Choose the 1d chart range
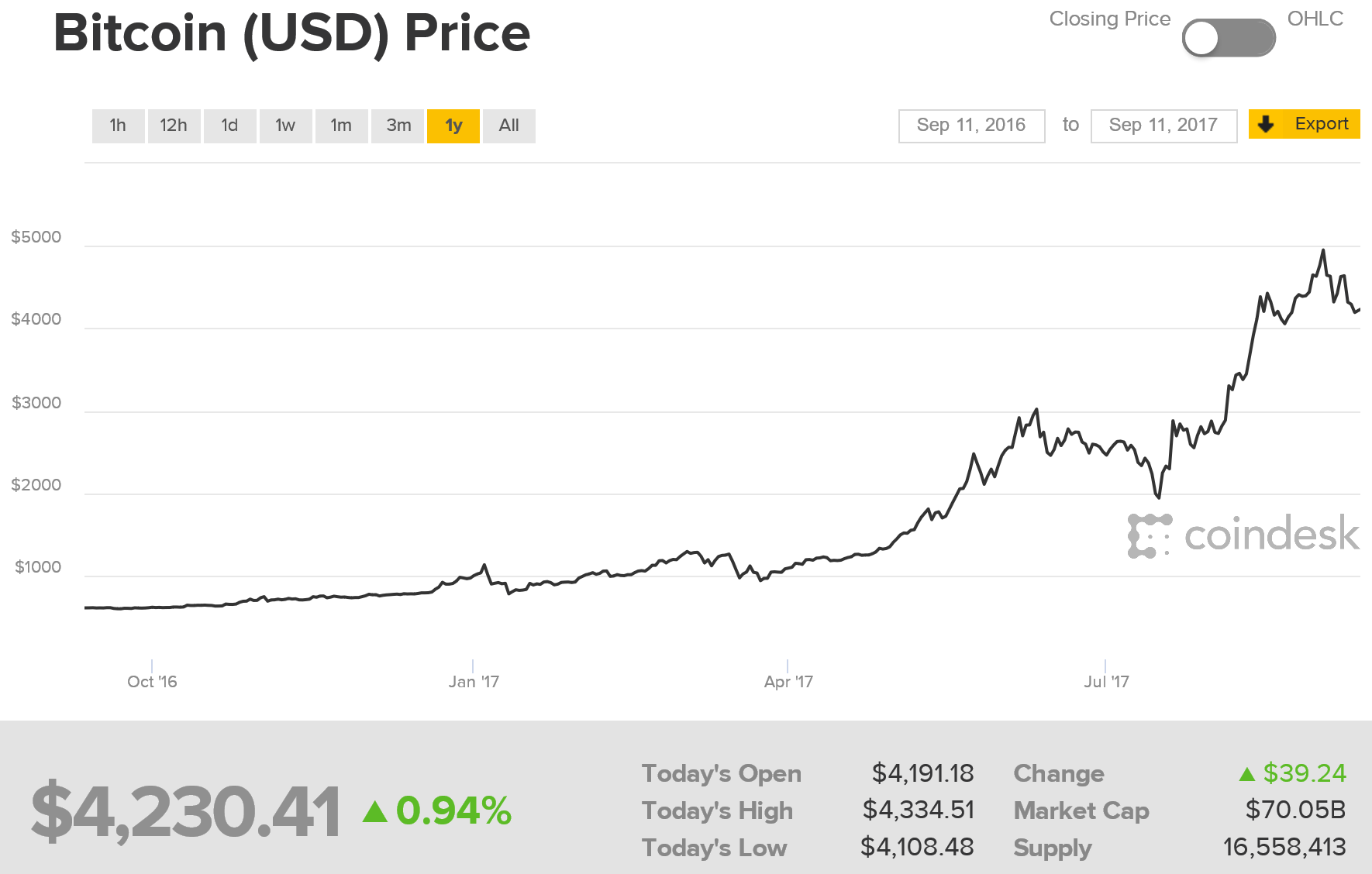 [229, 126]
